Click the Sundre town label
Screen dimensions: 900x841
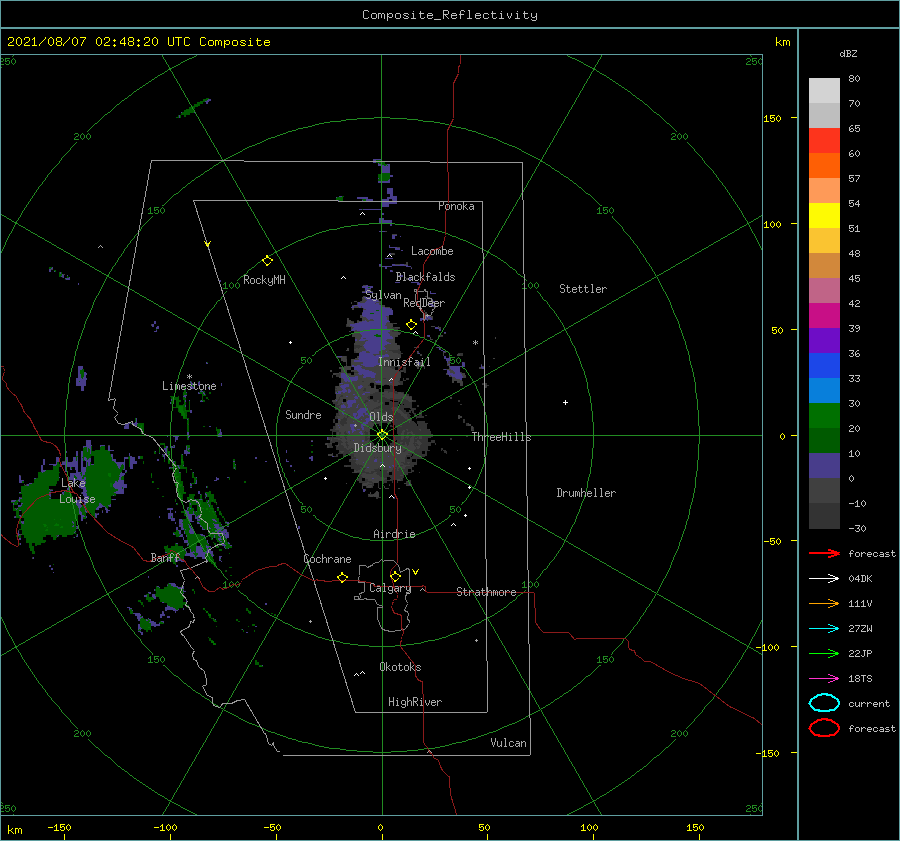[x=303, y=414]
